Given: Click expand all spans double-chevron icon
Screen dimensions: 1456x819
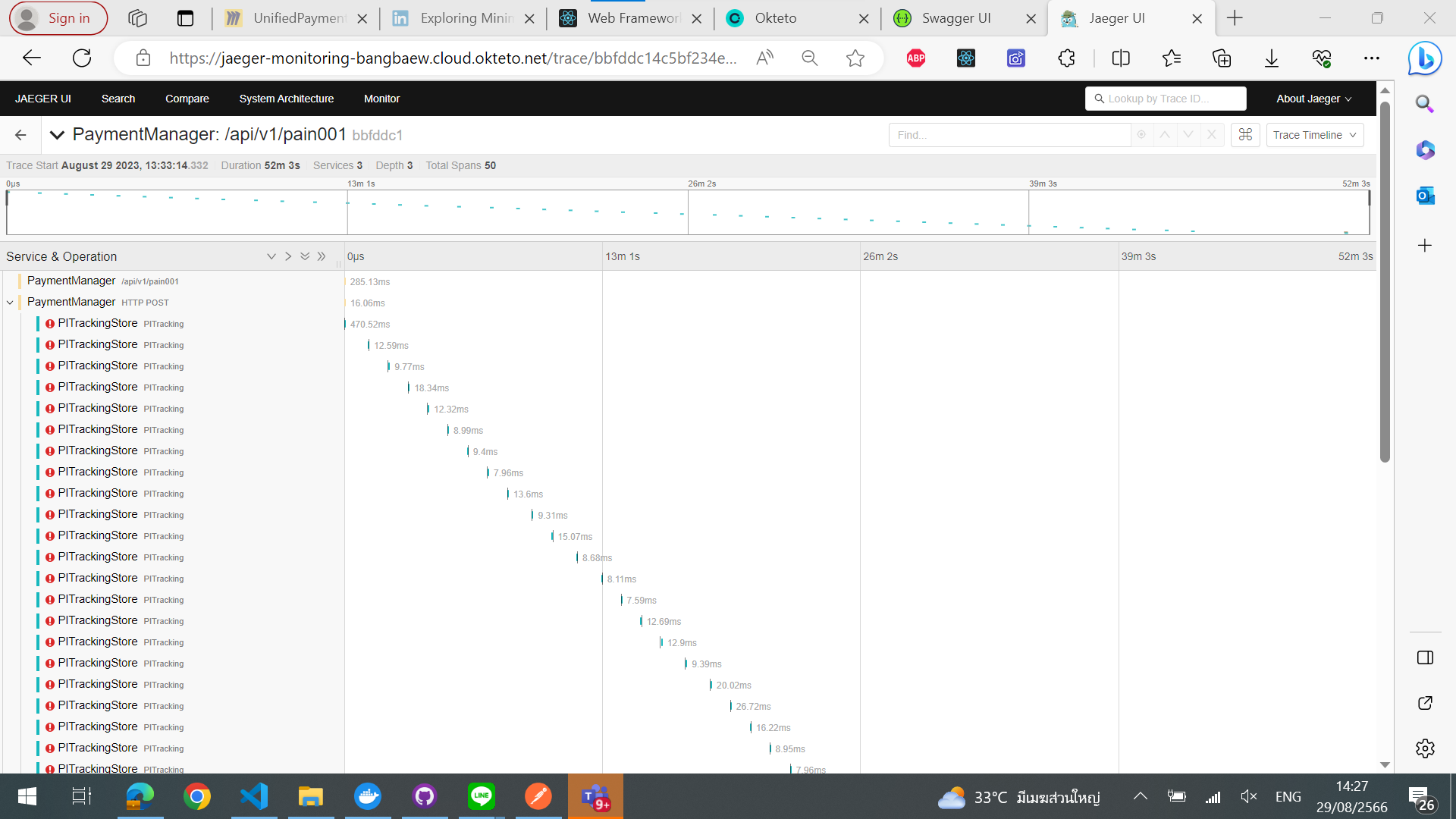Looking at the screenshot, I should (x=305, y=256).
